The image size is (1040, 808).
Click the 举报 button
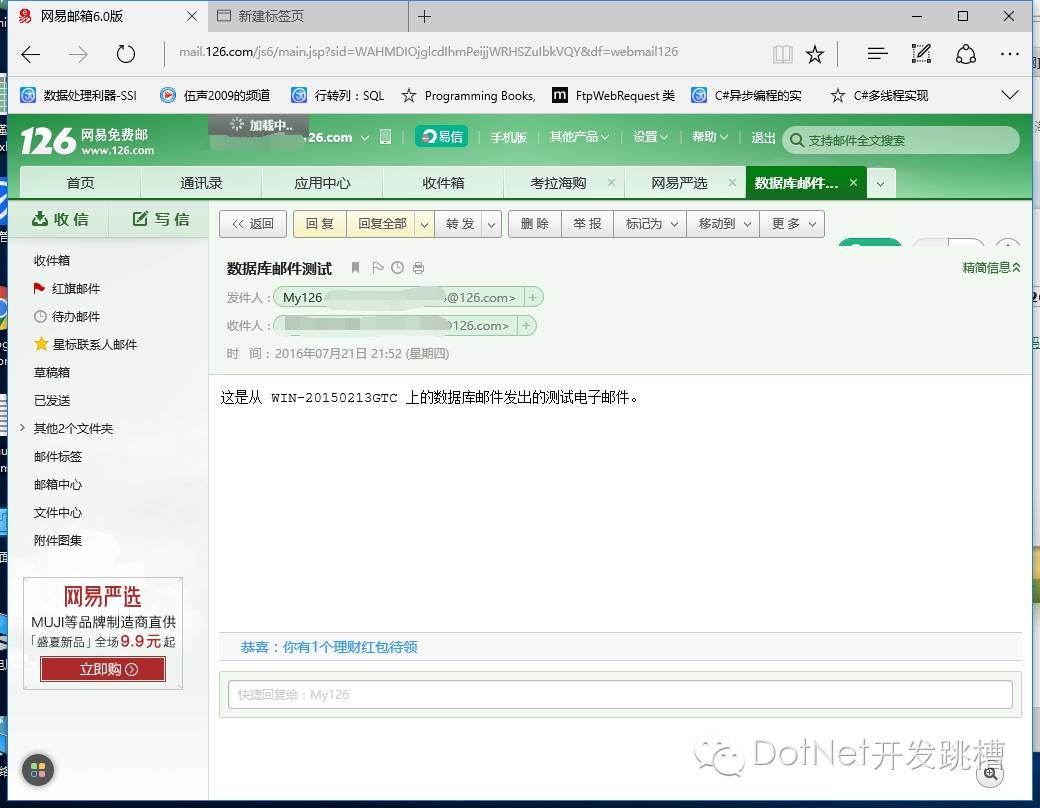click(x=587, y=224)
